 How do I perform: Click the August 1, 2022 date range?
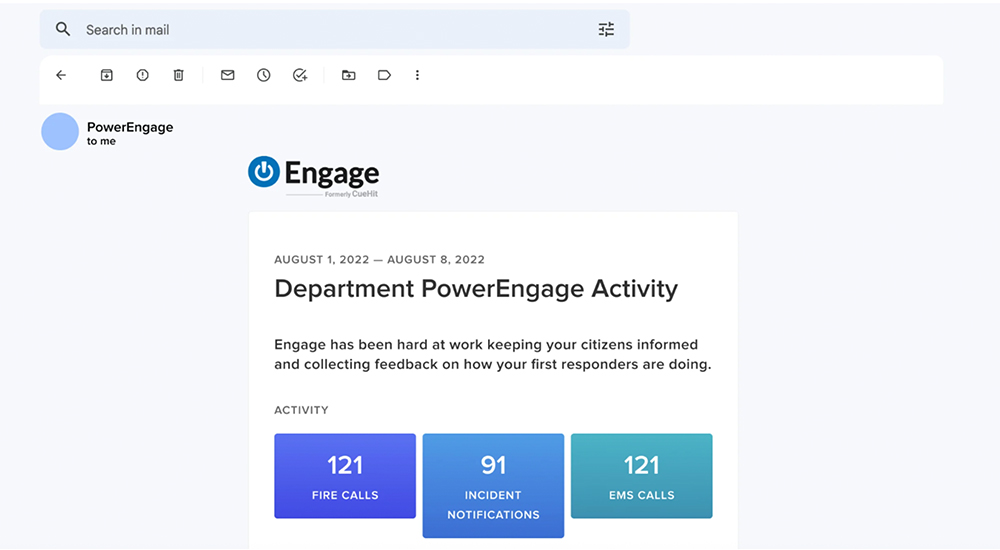tap(379, 260)
